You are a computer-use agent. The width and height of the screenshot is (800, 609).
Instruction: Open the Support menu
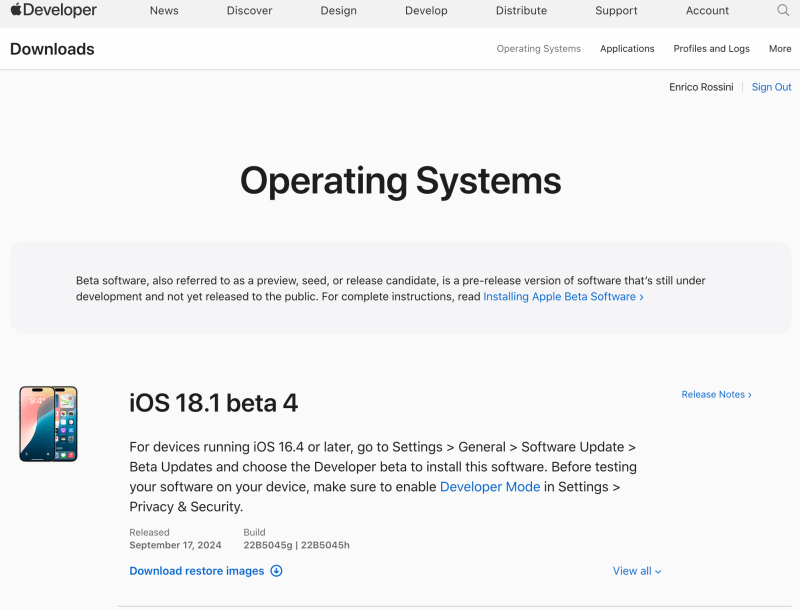[616, 11]
